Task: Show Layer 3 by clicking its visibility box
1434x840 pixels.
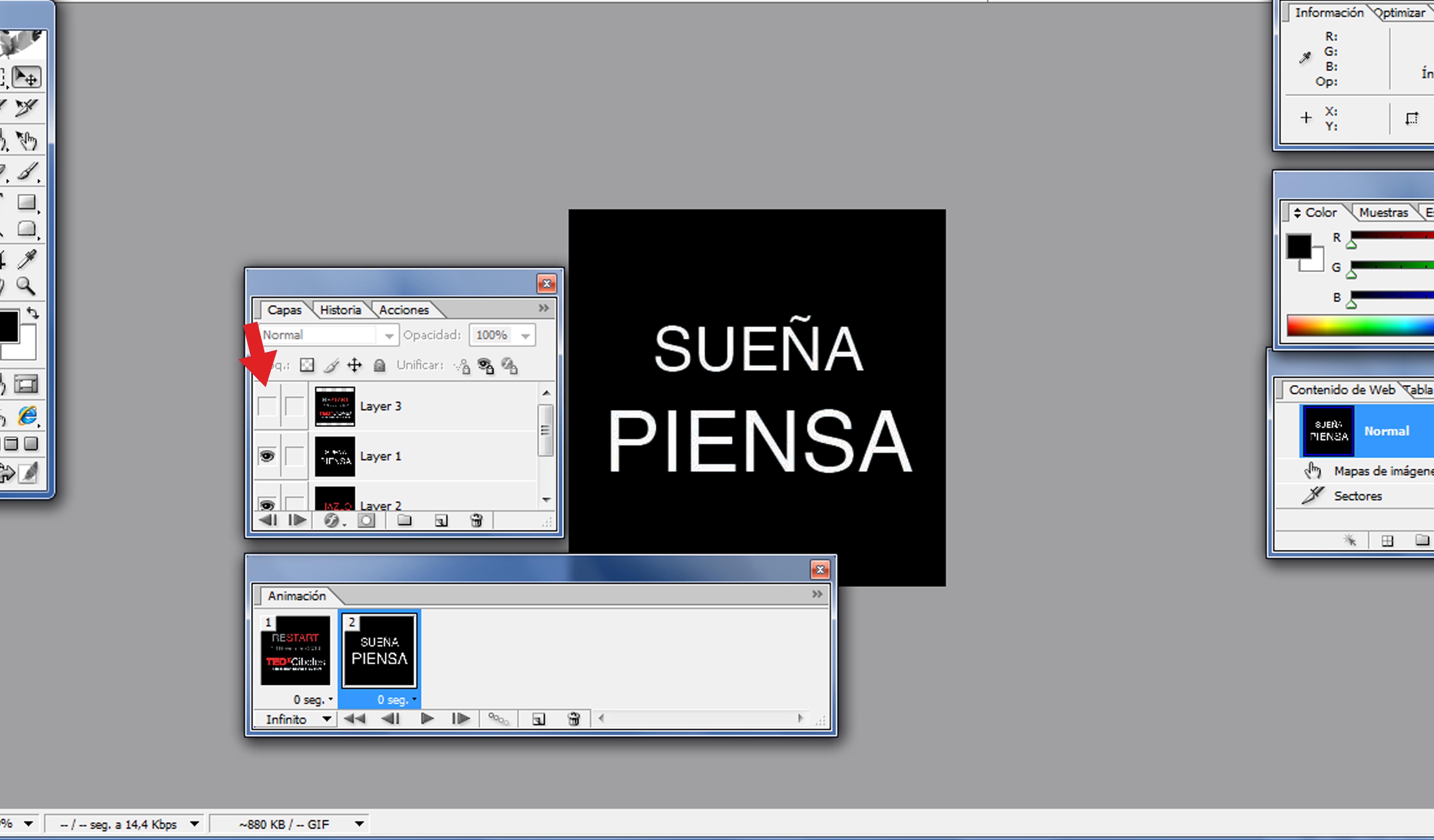Action: pyautogui.click(x=267, y=406)
